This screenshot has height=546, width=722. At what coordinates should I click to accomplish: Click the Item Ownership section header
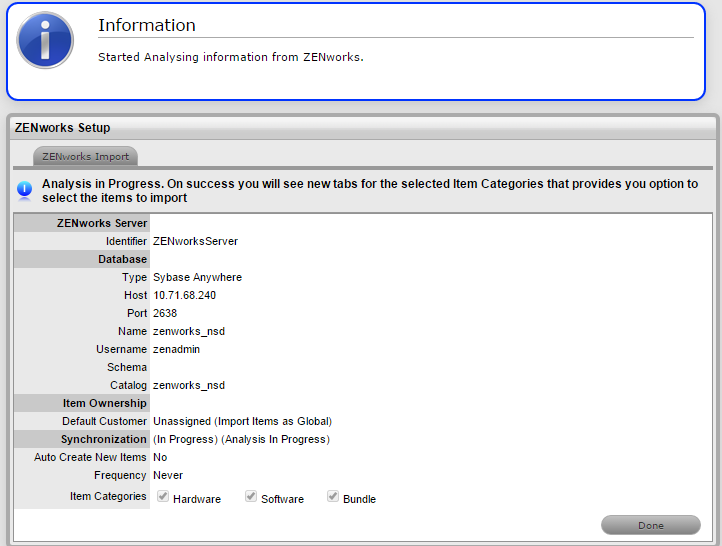pyautogui.click(x=105, y=403)
